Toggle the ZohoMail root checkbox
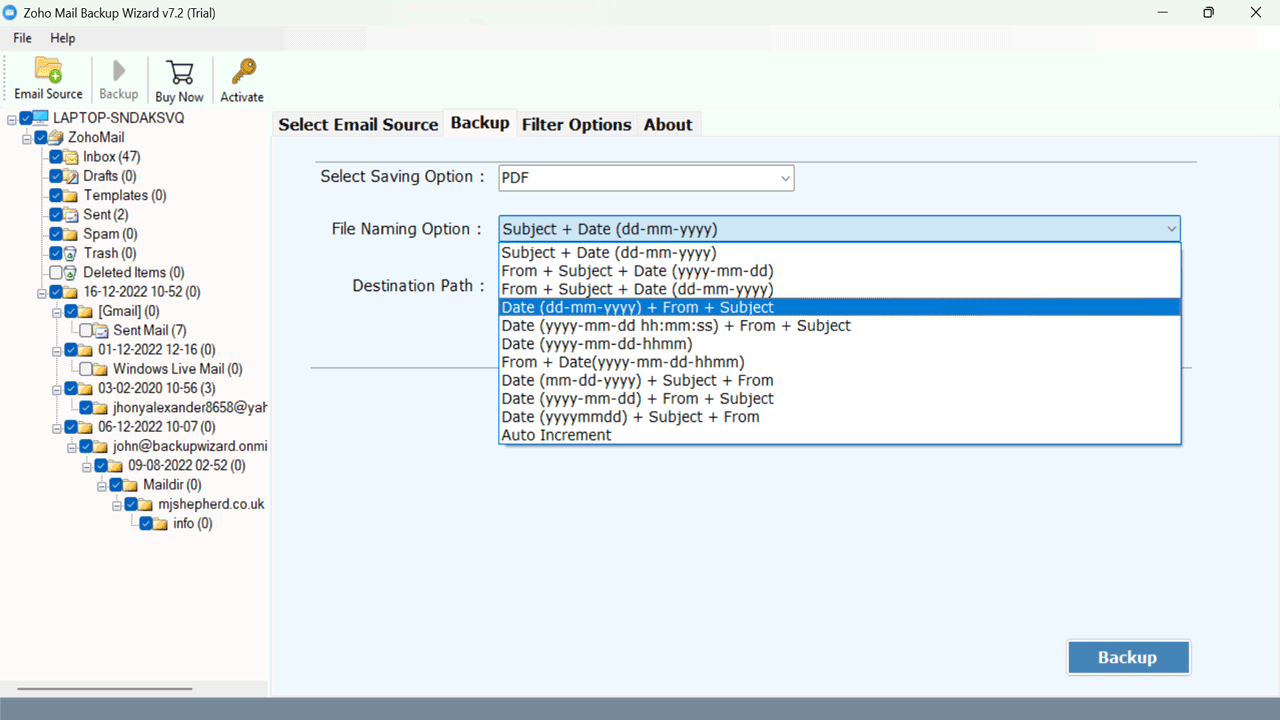1280x720 pixels. point(41,137)
